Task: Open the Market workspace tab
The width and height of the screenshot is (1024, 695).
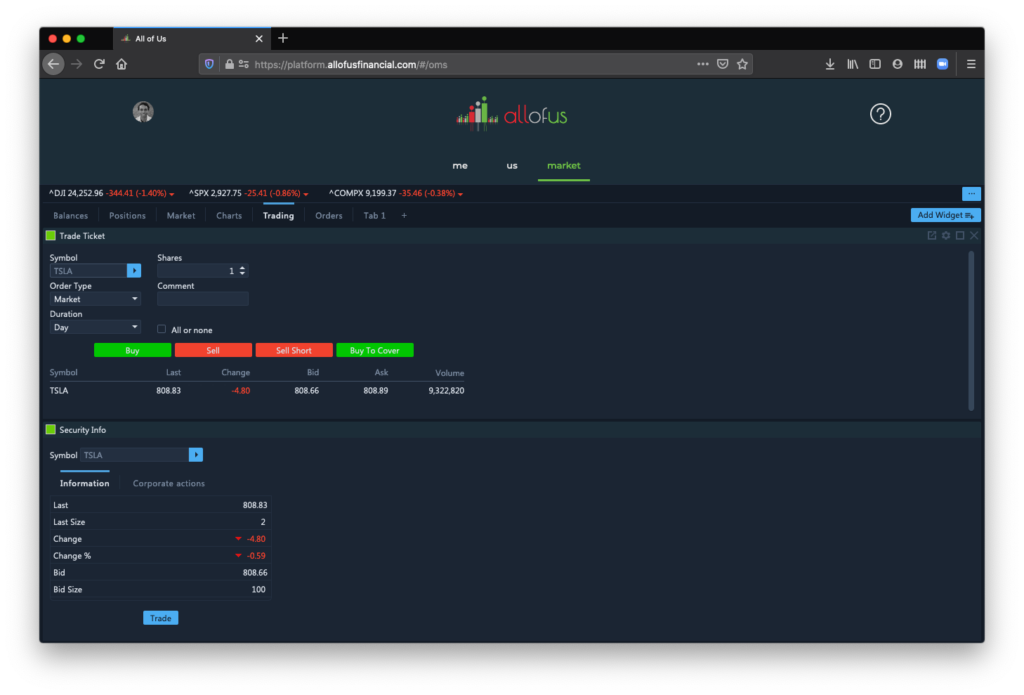Action: point(181,216)
